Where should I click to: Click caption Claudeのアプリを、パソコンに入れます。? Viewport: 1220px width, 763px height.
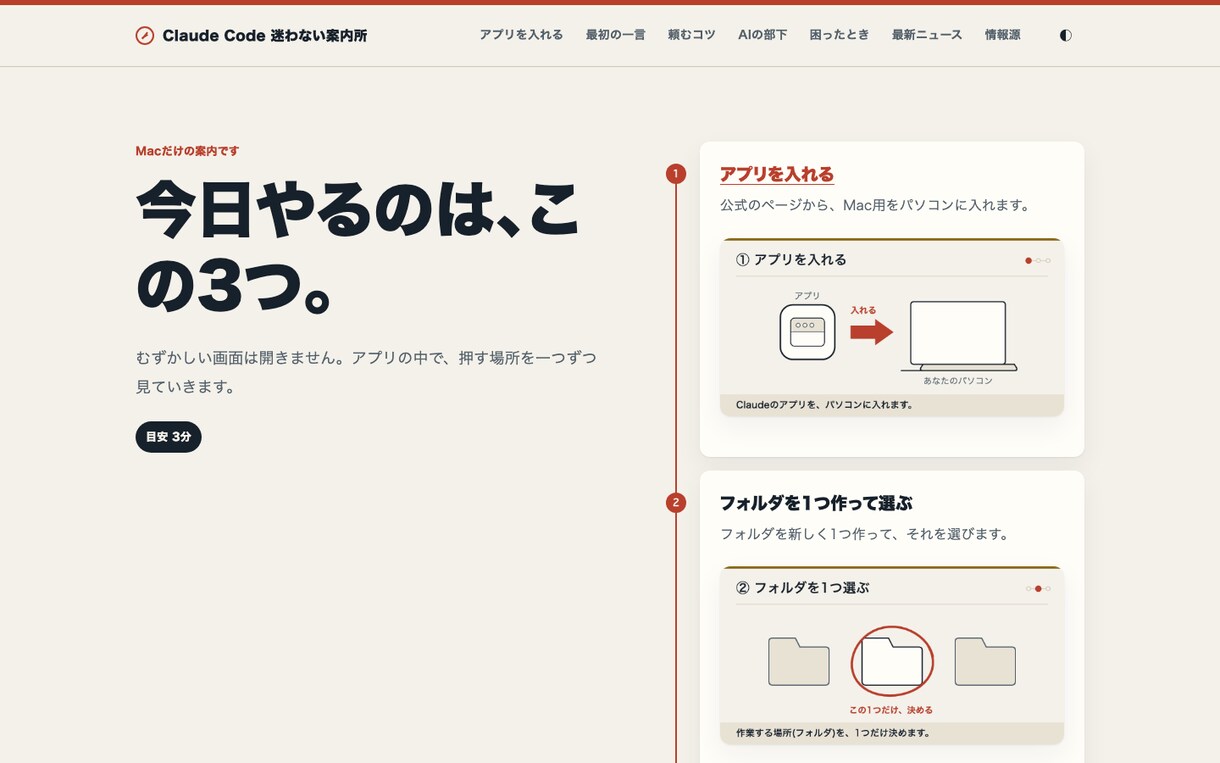825,405
